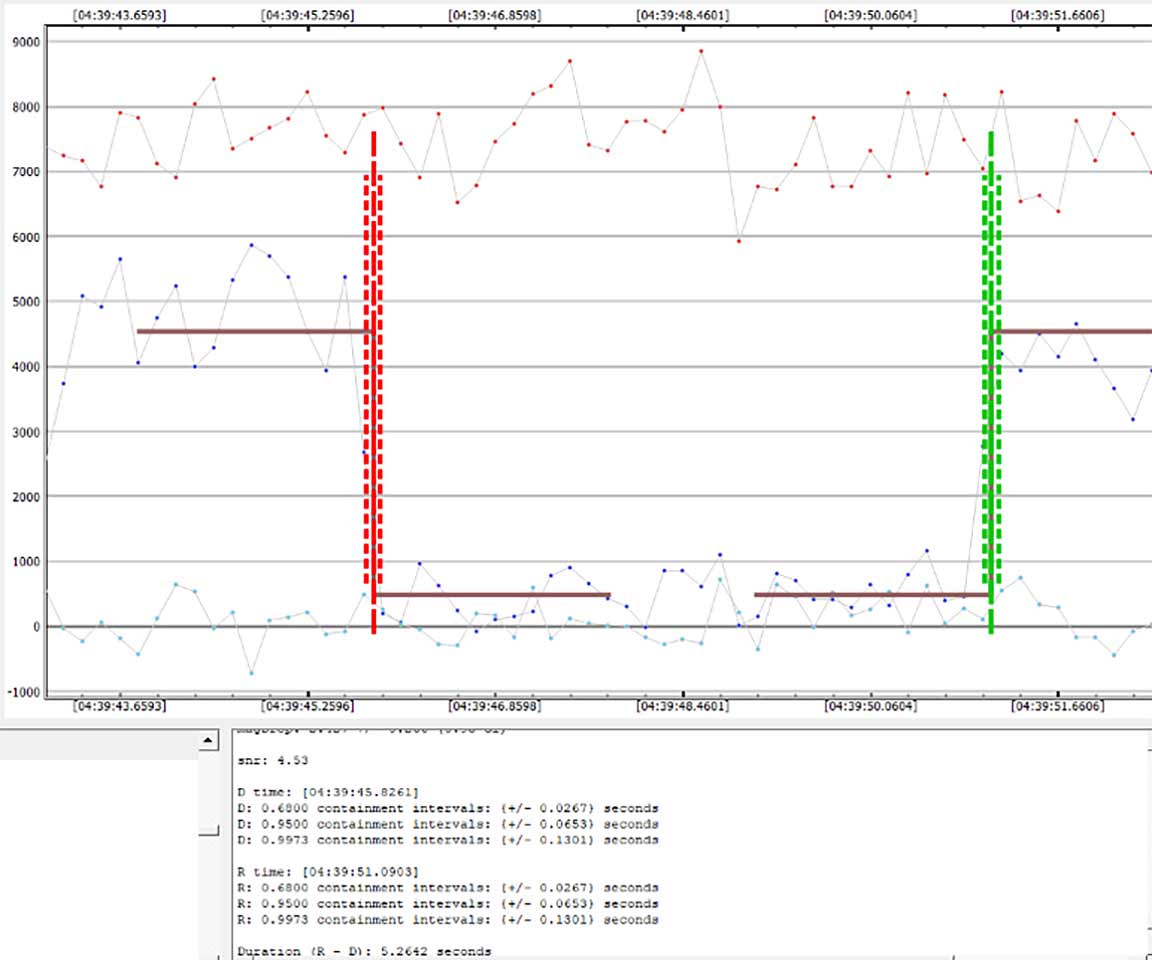Click the 8000 y-axis label
Screen dimensions: 1152x960
[26, 107]
